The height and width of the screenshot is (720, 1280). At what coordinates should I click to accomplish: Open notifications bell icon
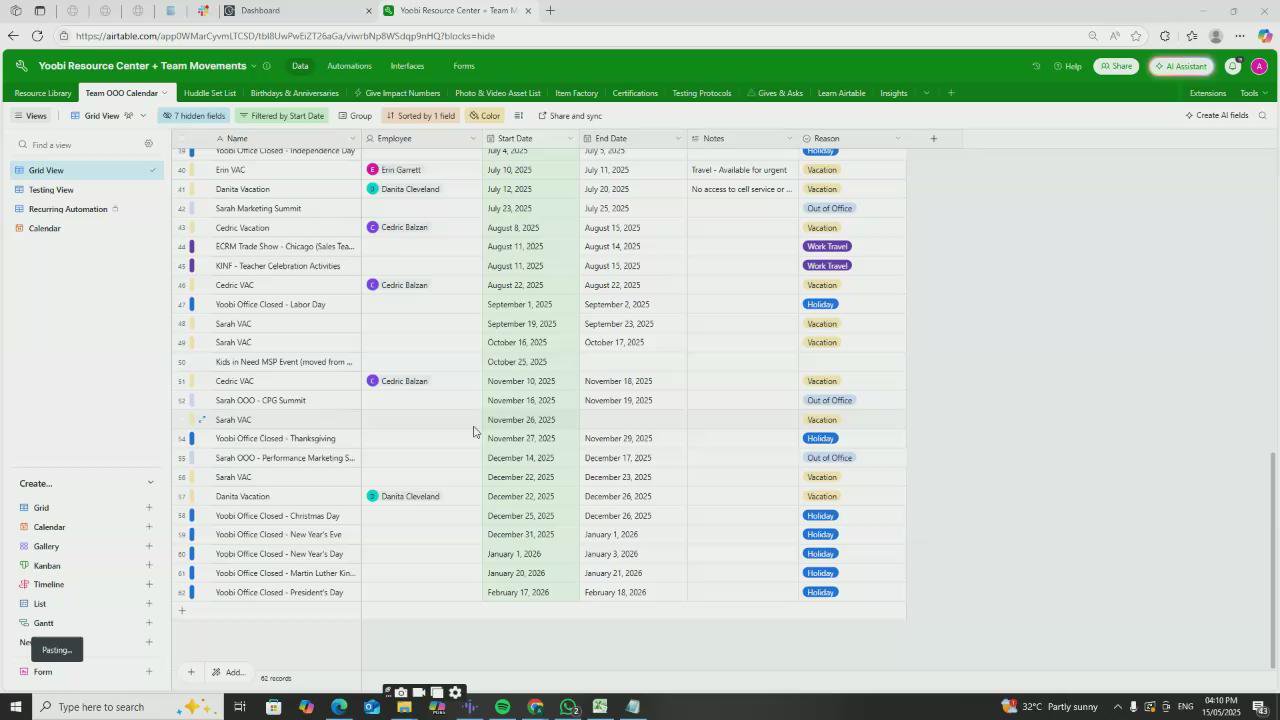pyautogui.click(x=1233, y=66)
